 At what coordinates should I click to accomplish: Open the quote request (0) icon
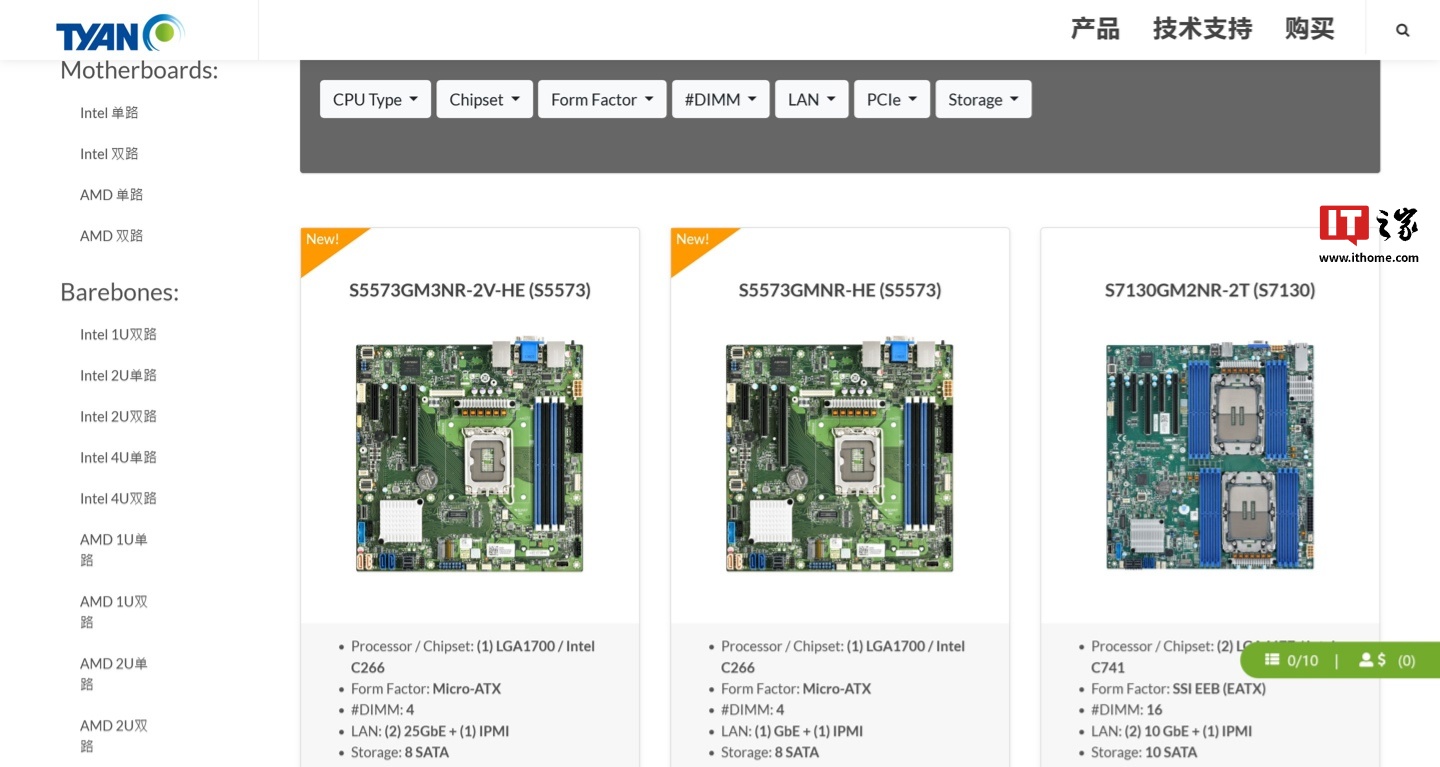[x=1387, y=660]
